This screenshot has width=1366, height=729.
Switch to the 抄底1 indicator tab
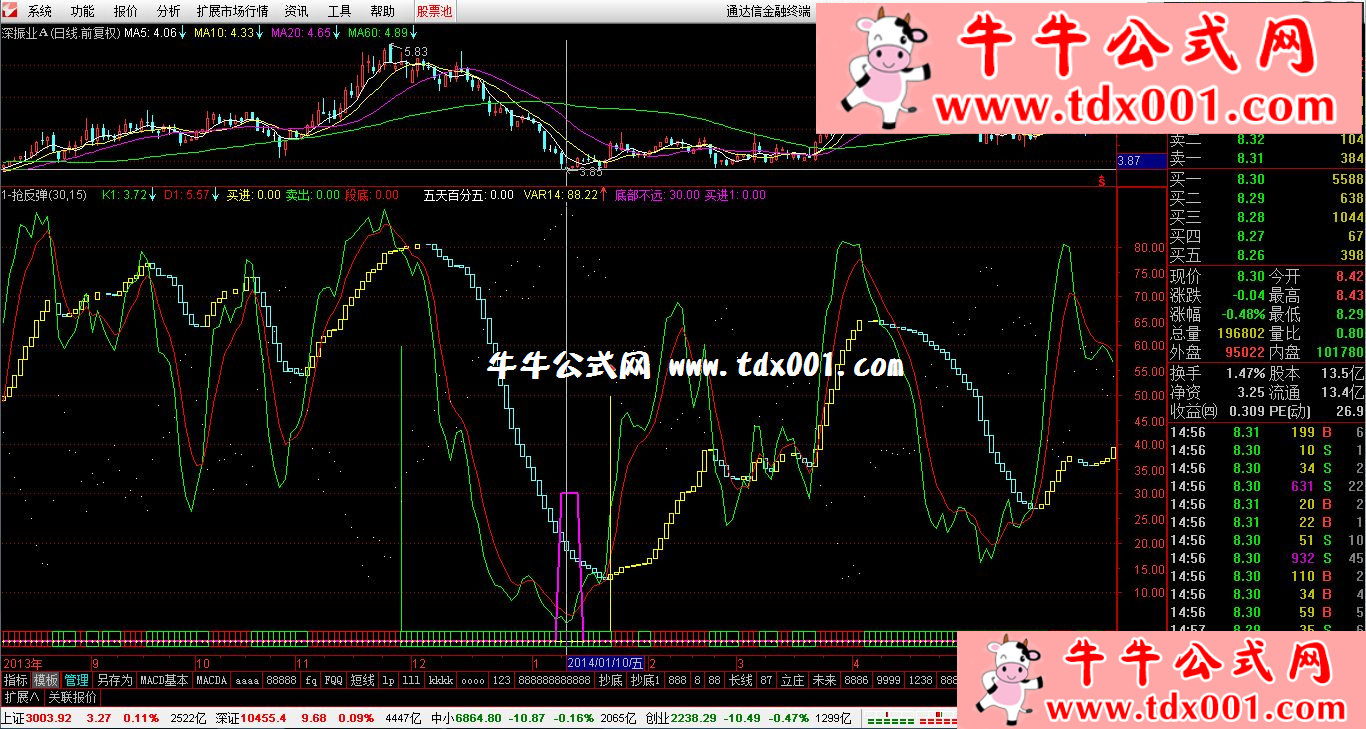[646, 680]
